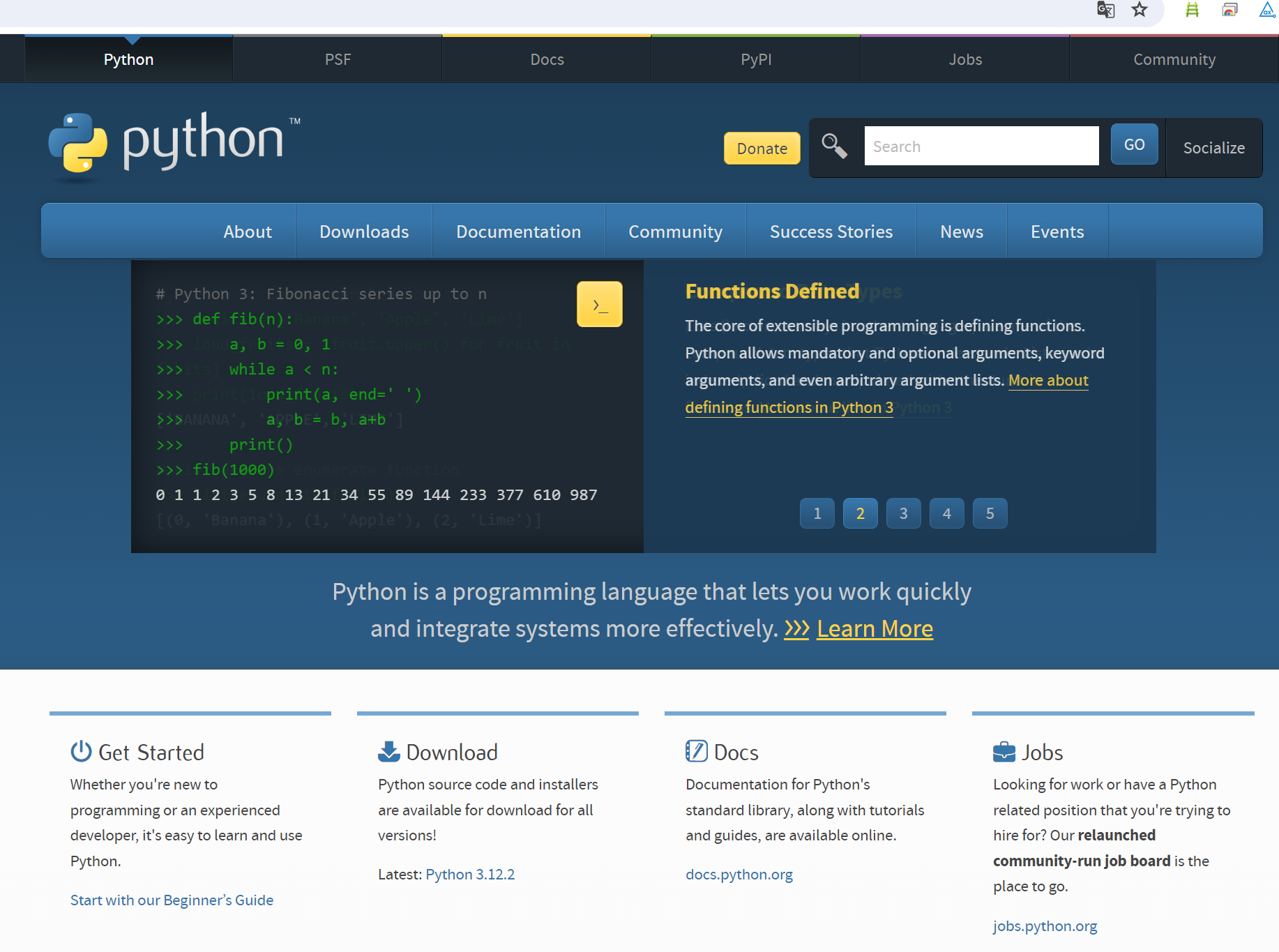Screen dimensions: 1279x952
Task: Click the Get Started heading
Action: (151, 752)
